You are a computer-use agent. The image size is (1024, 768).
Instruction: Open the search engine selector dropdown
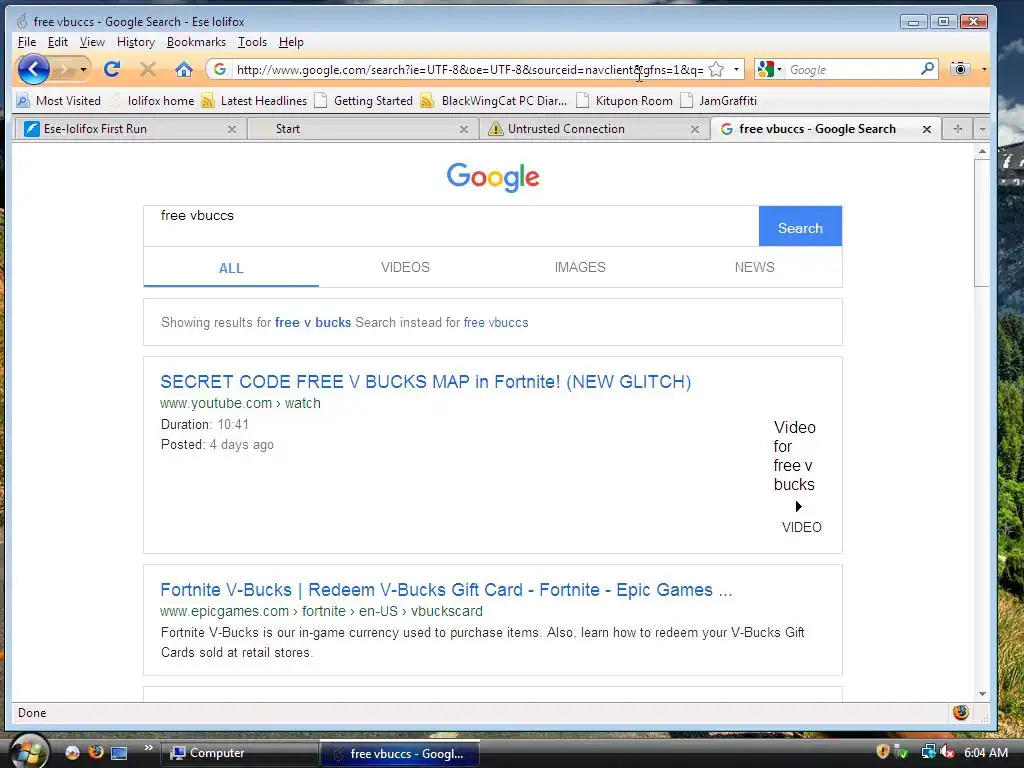tap(770, 69)
